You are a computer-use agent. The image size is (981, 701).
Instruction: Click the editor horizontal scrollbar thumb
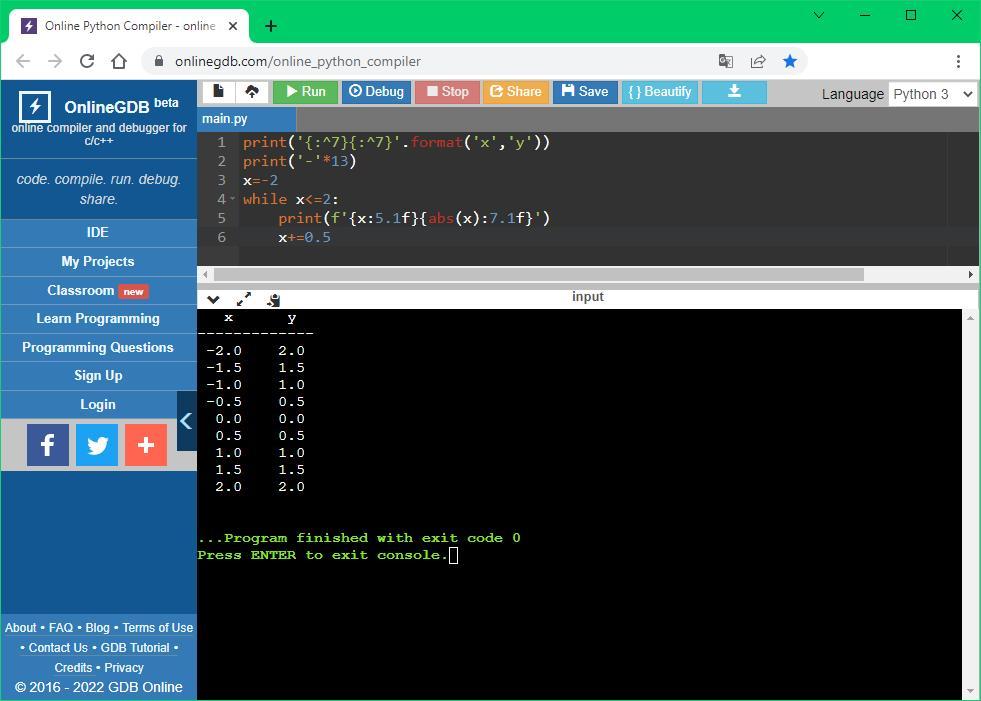[539, 274]
